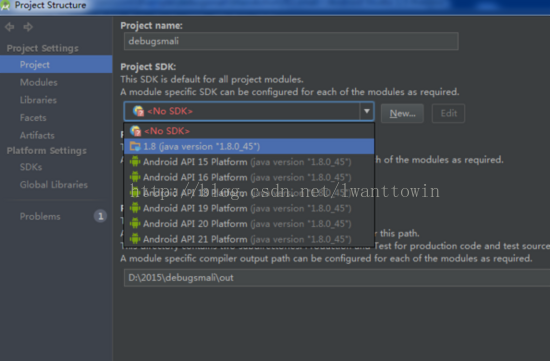Click the Android icon beside API 16 Platform
The width and height of the screenshot is (550, 361).
[x=135, y=177]
